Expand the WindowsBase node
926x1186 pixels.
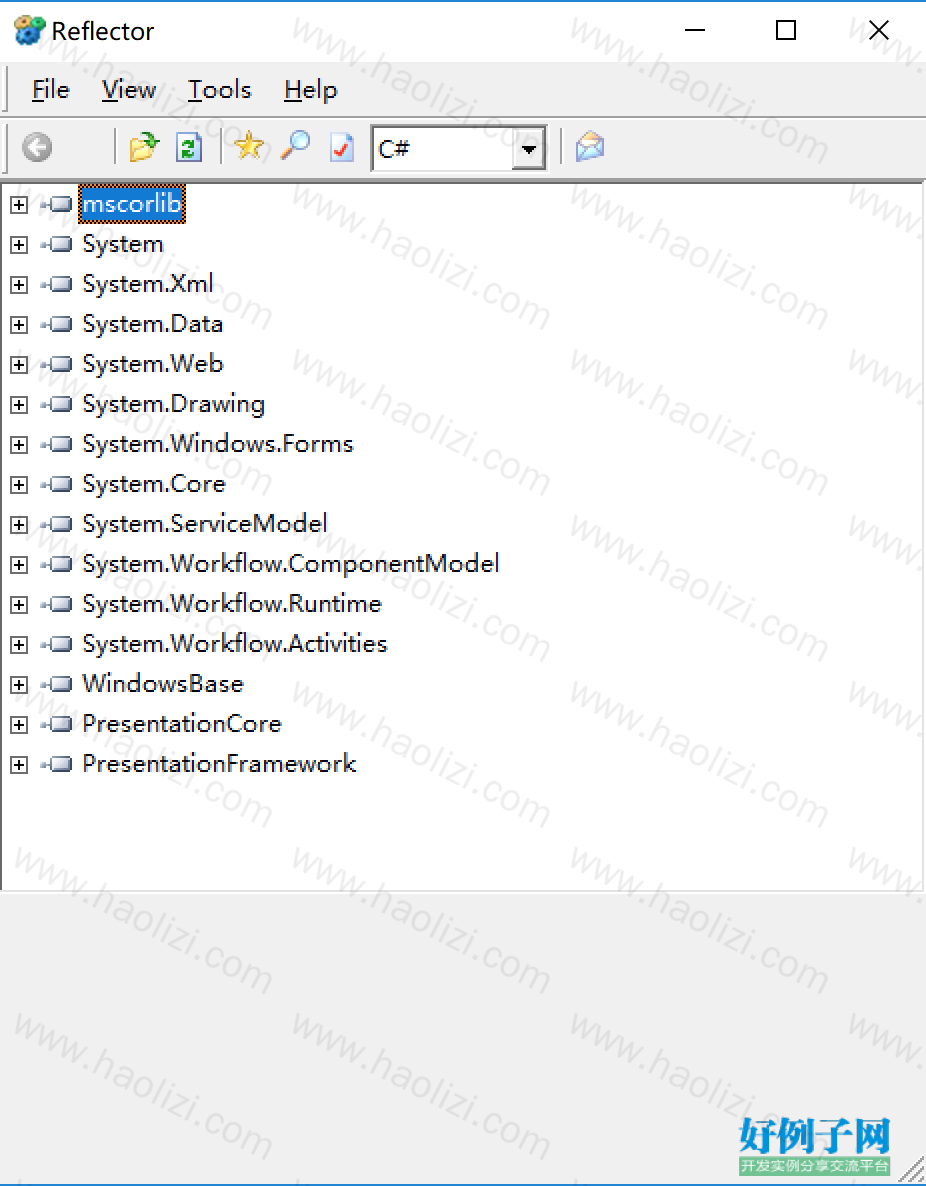19,685
